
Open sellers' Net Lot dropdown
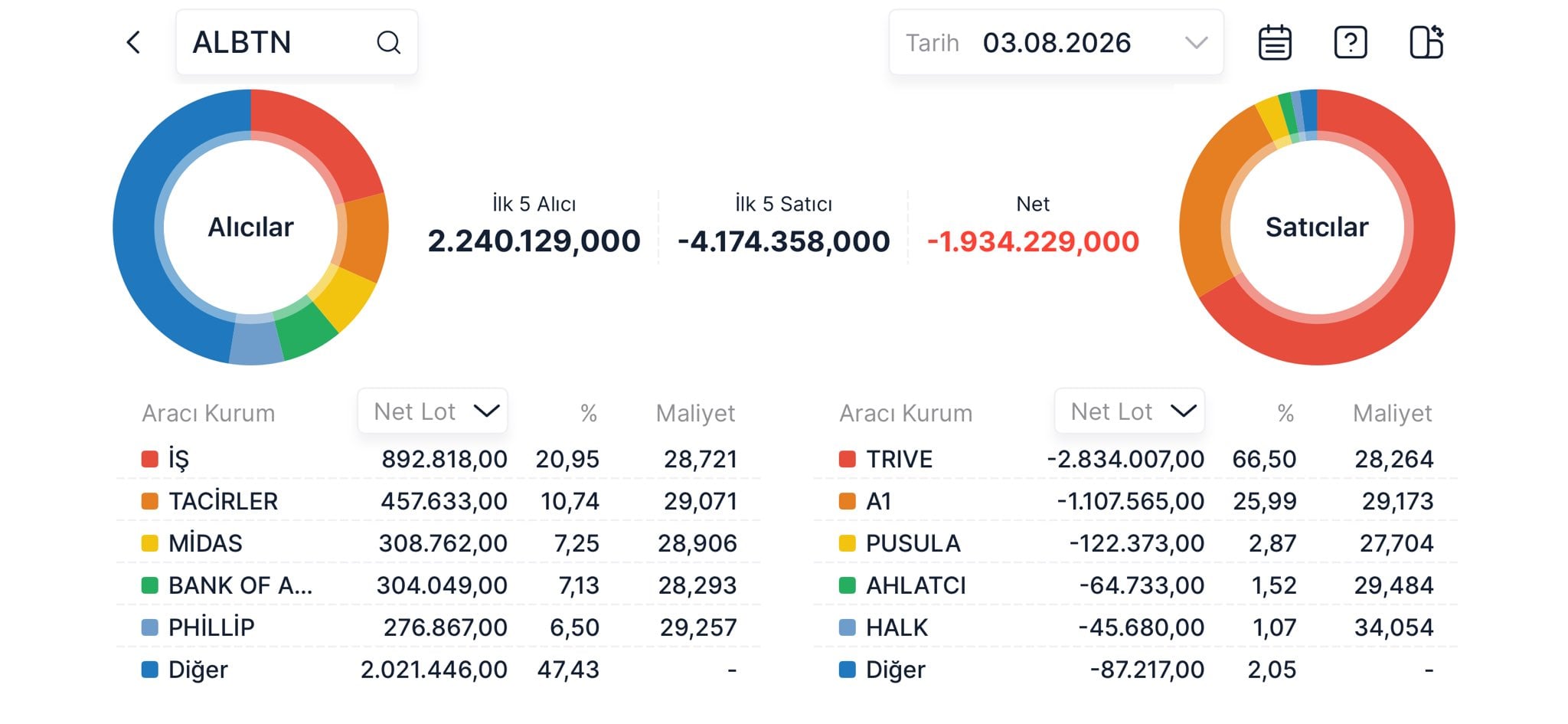(x=1129, y=411)
